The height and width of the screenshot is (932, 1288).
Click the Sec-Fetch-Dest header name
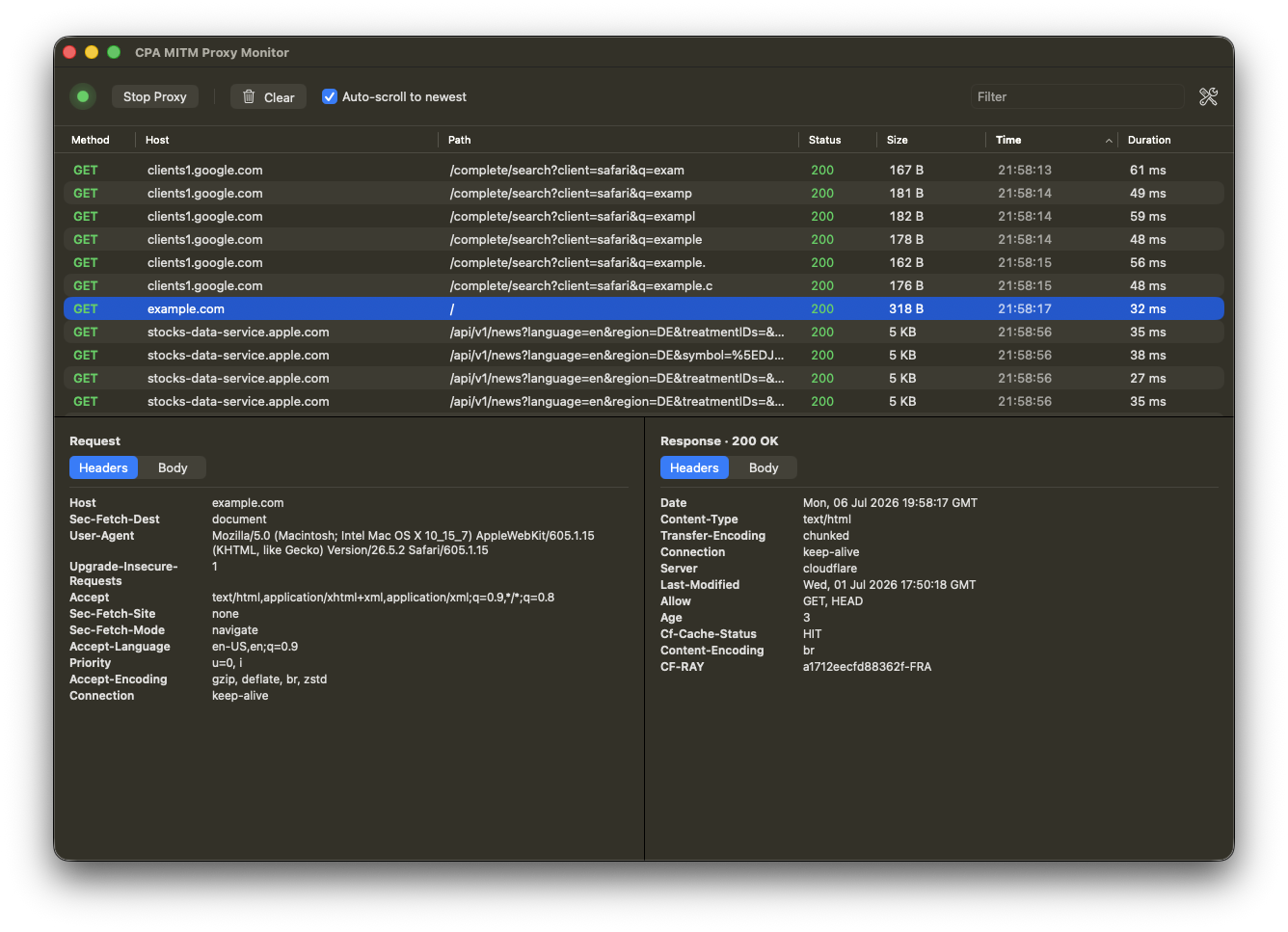[115, 519]
